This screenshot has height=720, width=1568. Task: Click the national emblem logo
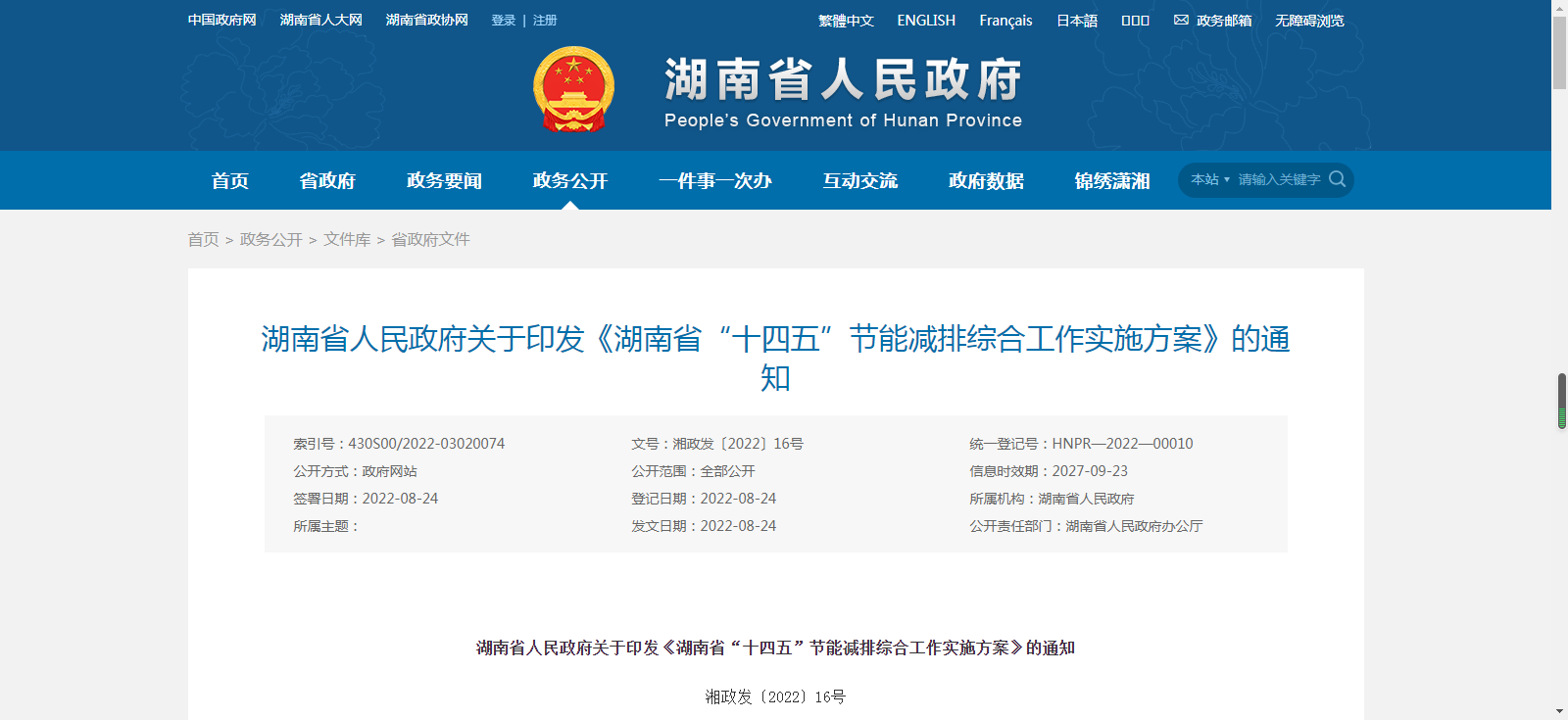(x=573, y=89)
